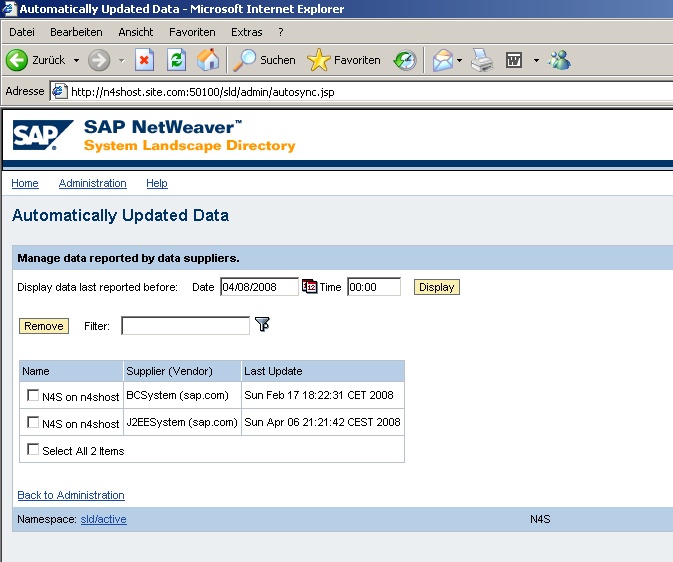This screenshot has width=673, height=562.
Task: Check the N4S on n4shost J2EESystem row
Action: tap(34, 423)
